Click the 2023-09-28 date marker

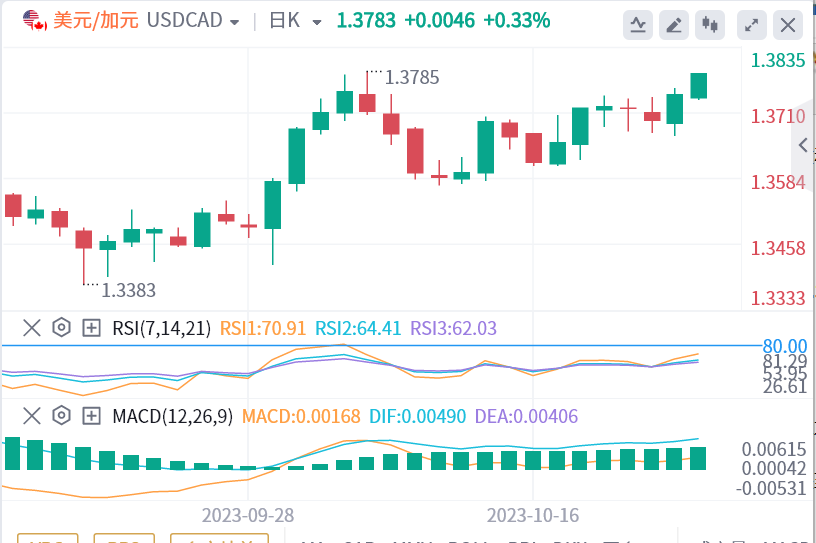tap(247, 515)
